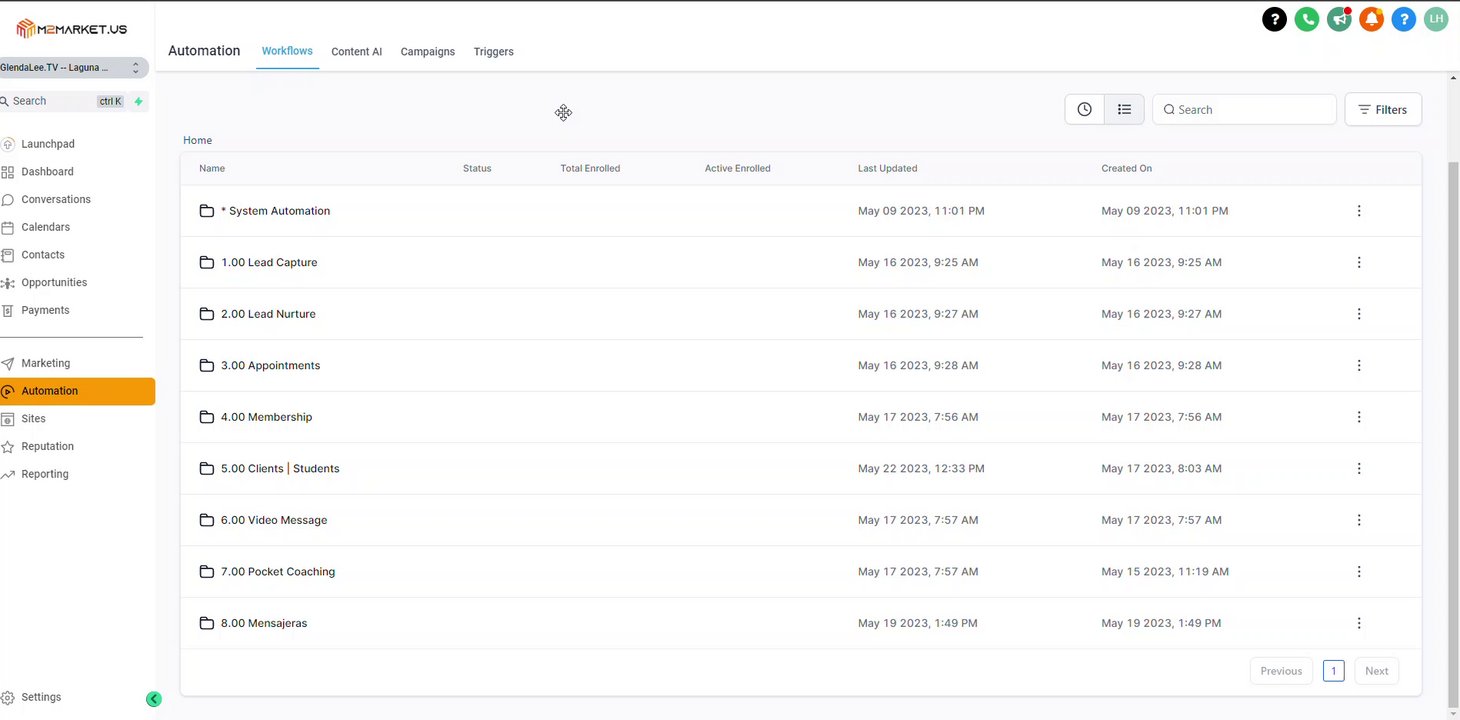
Task: Open the 2.00 Lead Nurture folder
Action: point(268,314)
